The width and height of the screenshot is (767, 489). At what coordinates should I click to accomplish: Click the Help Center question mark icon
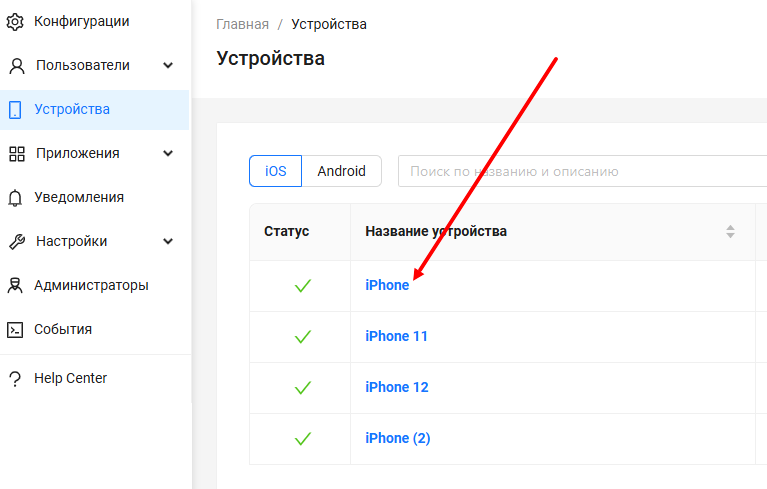click(x=15, y=379)
